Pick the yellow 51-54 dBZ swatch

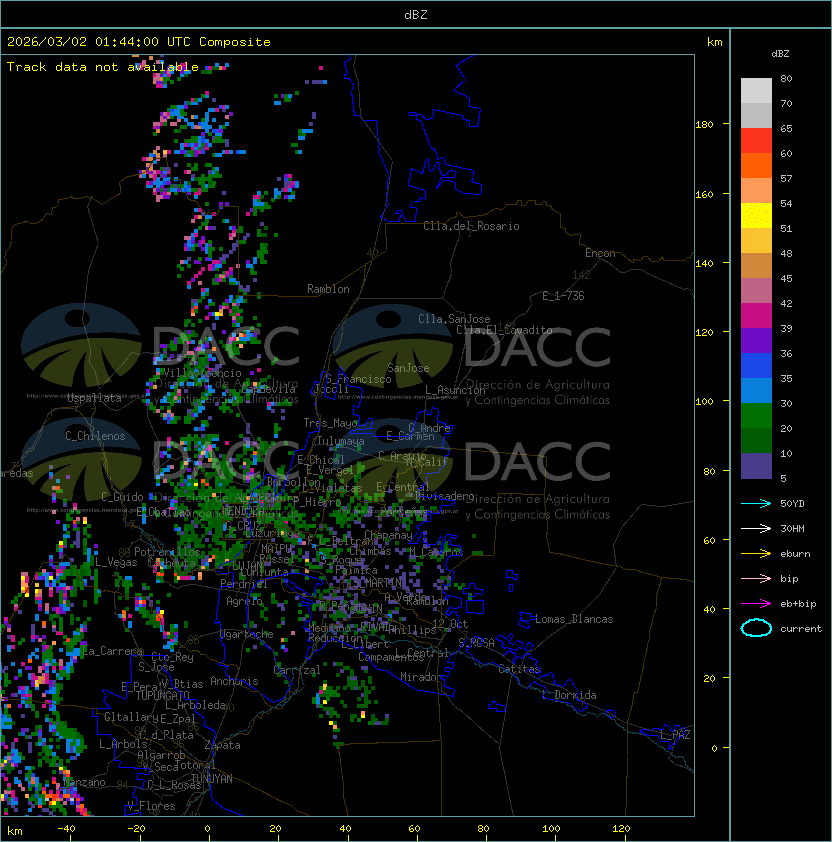756,216
